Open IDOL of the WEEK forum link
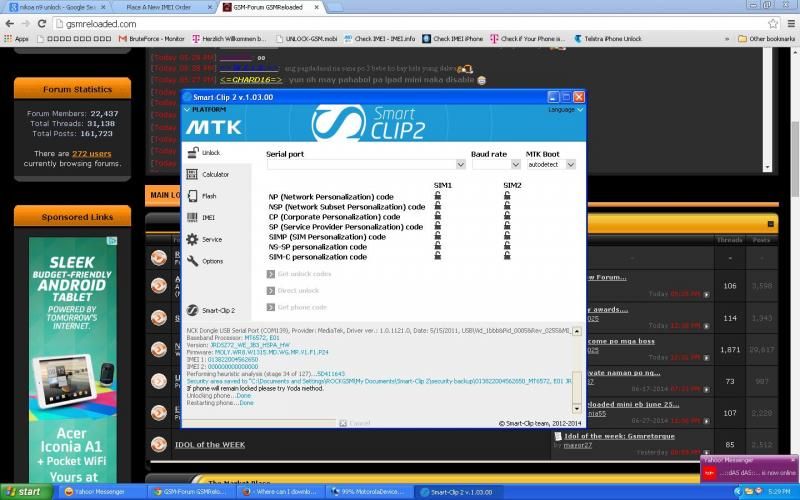The width and height of the screenshot is (800, 500). pyautogui.click(x=210, y=445)
